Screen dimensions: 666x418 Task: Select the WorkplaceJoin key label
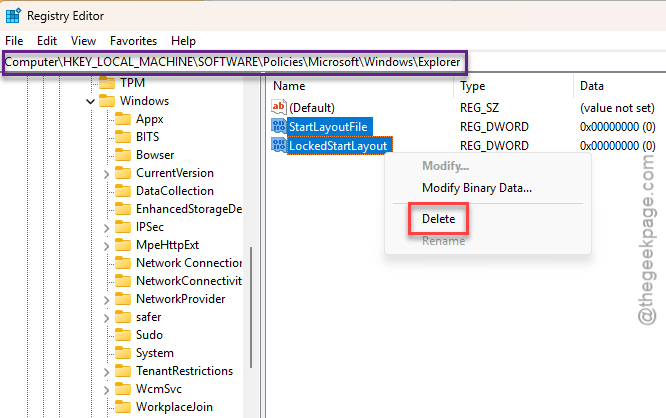point(174,407)
